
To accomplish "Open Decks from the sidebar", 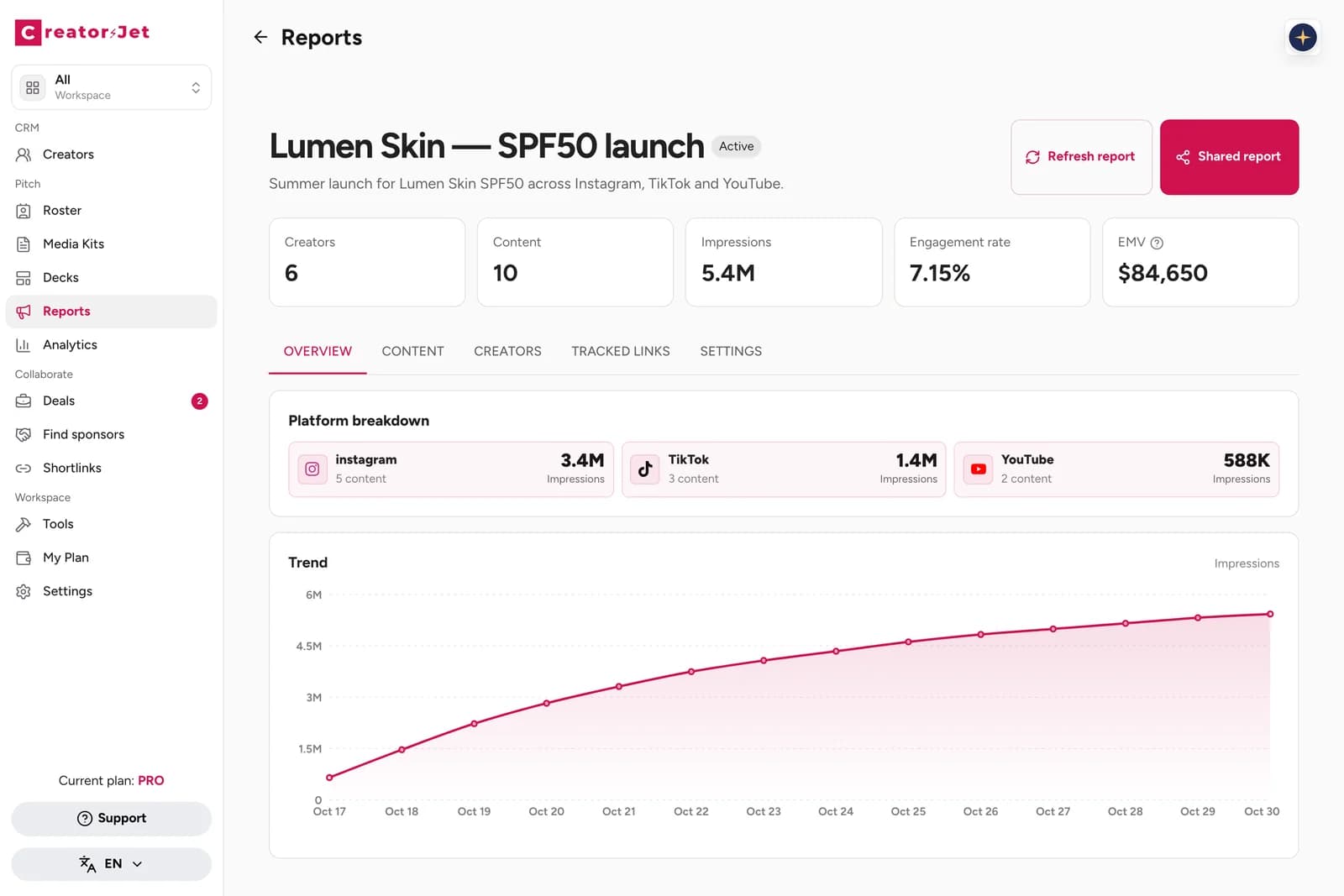I will [x=111, y=278].
